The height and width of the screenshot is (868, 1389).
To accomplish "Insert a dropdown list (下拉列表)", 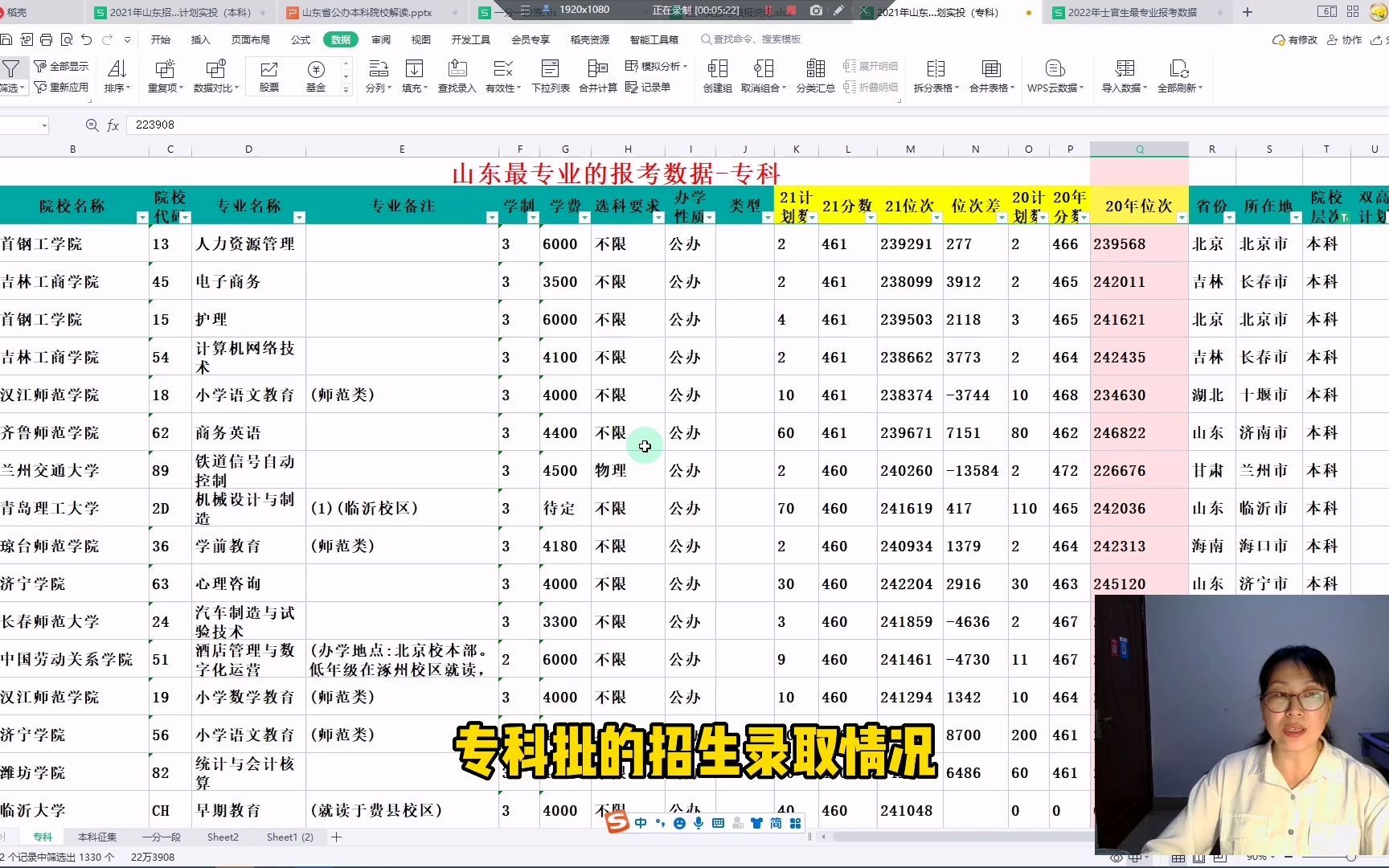I will 551,76.
